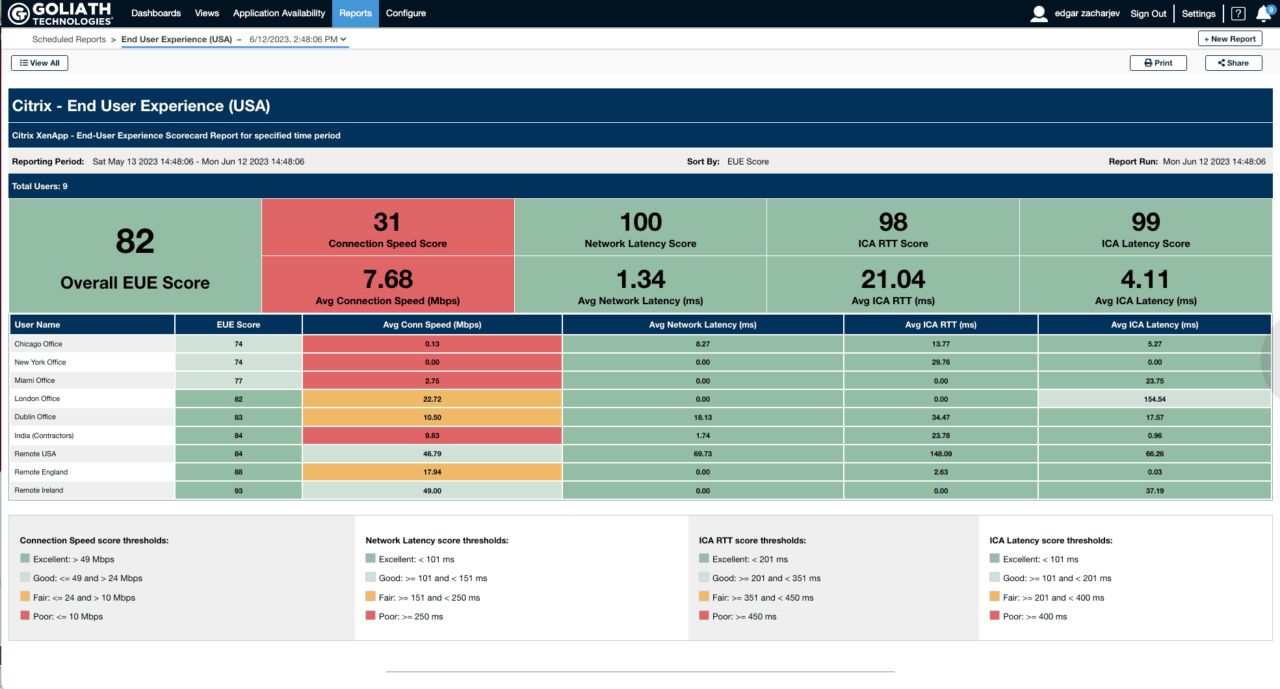Switch to the Views tab
The height and width of the screenshot is (689, 1280).
point(206,13)
